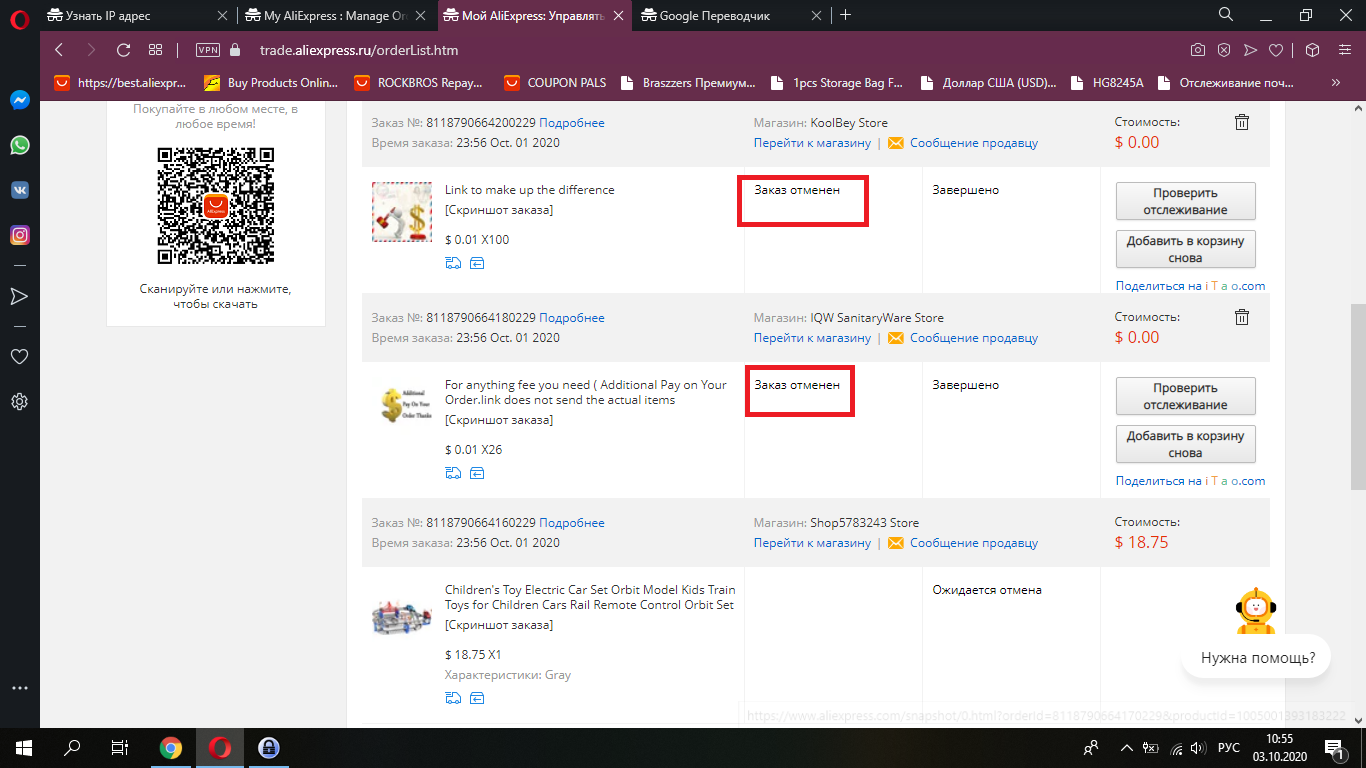This screenshot has height=768, width=1366.
Task: Switch to the Google Переводчик tab
Action: pyautogui.click(x=732, y=15)
